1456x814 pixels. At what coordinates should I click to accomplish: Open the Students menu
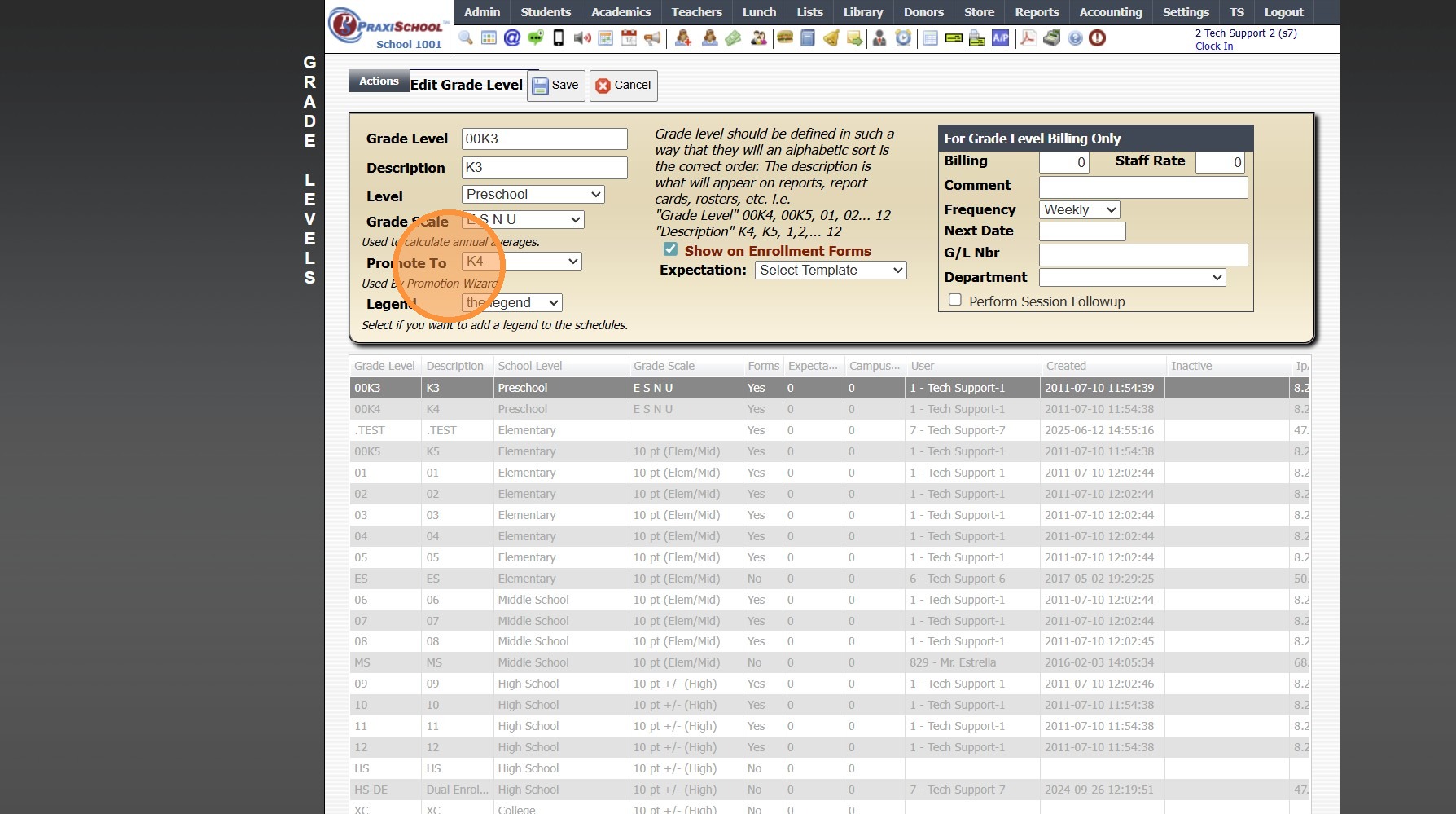coord(546,12)
